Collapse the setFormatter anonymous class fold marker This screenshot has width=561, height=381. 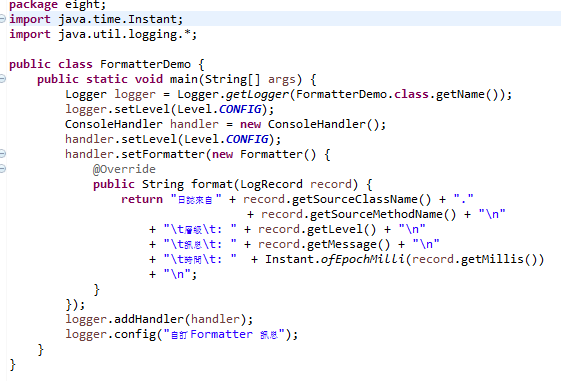point(2,153)
